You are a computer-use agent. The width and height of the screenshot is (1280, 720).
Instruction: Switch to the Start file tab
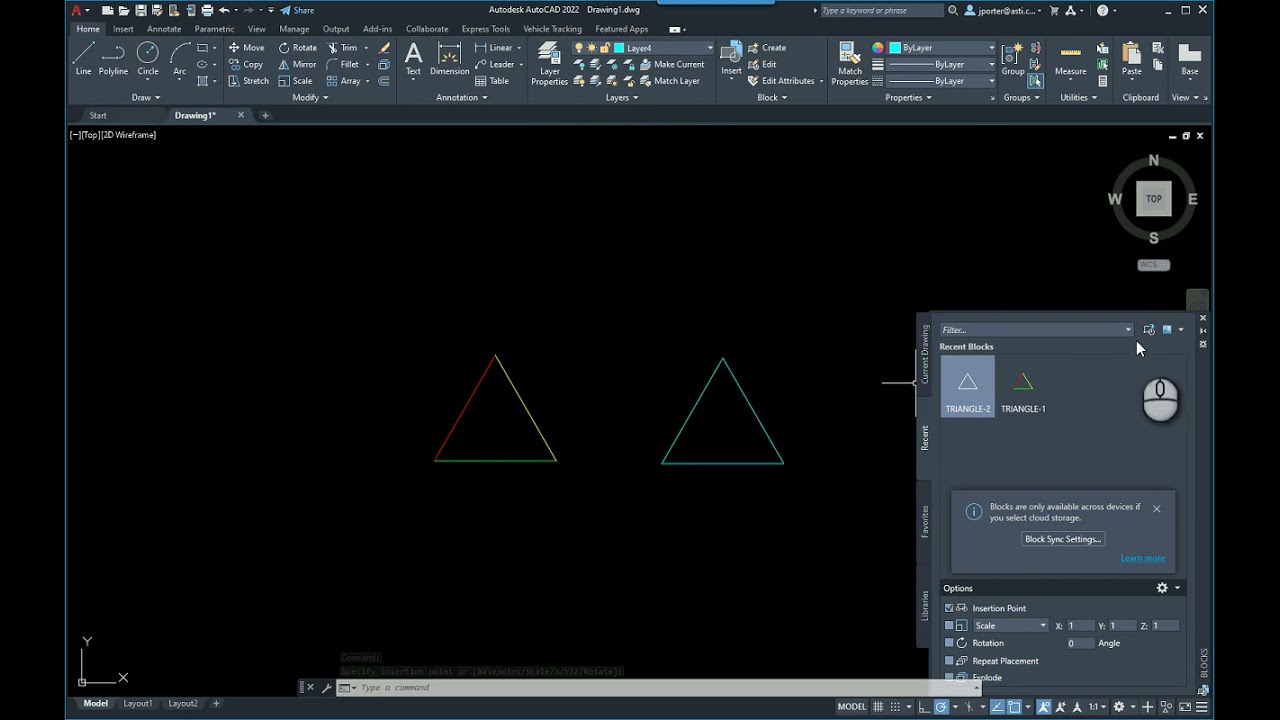(x=98, y=116)
